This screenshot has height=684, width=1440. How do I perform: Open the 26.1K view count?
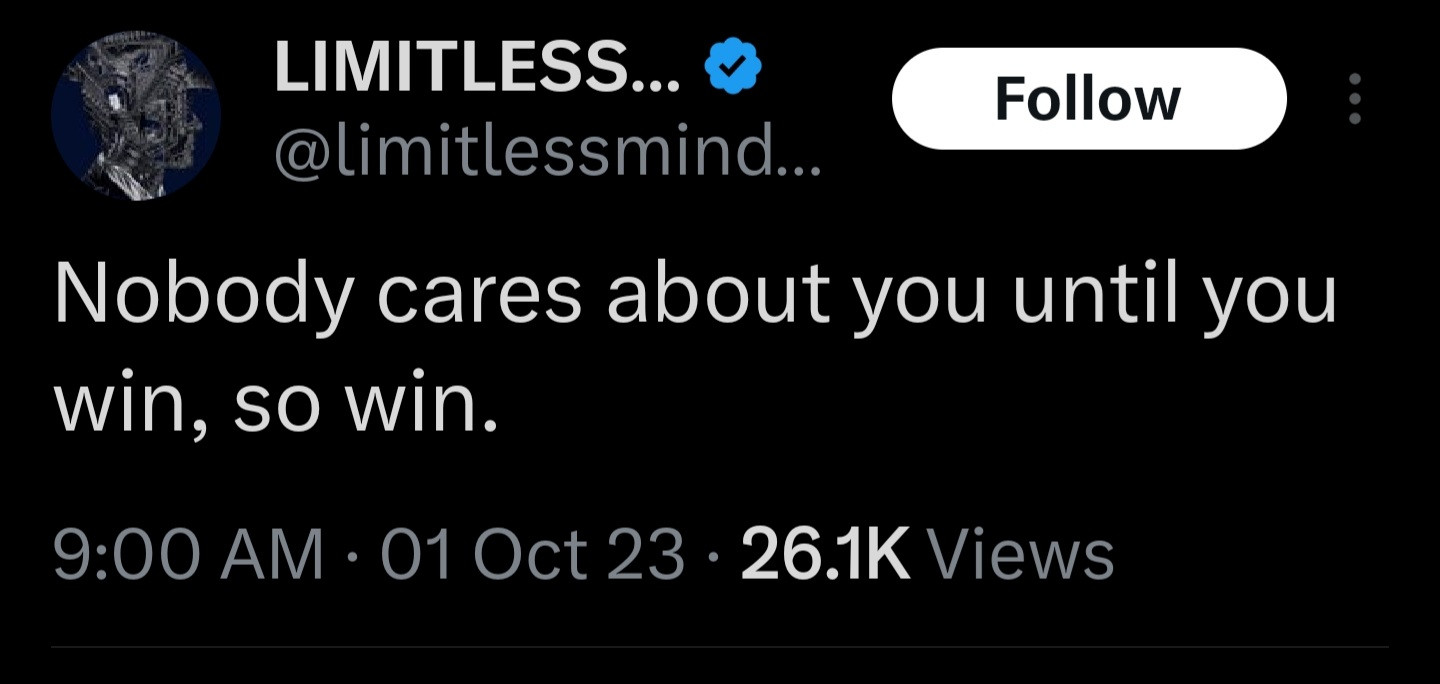pyautogui.click(x=825, y=554)
